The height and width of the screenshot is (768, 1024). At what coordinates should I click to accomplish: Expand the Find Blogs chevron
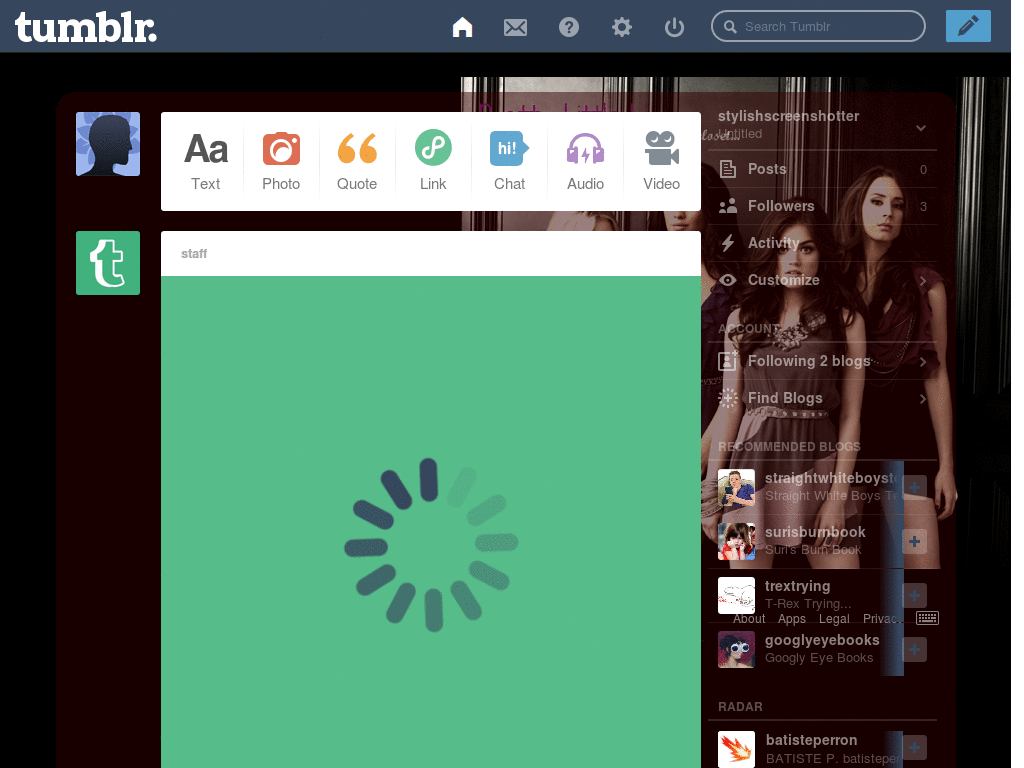(x=923, y=399)
